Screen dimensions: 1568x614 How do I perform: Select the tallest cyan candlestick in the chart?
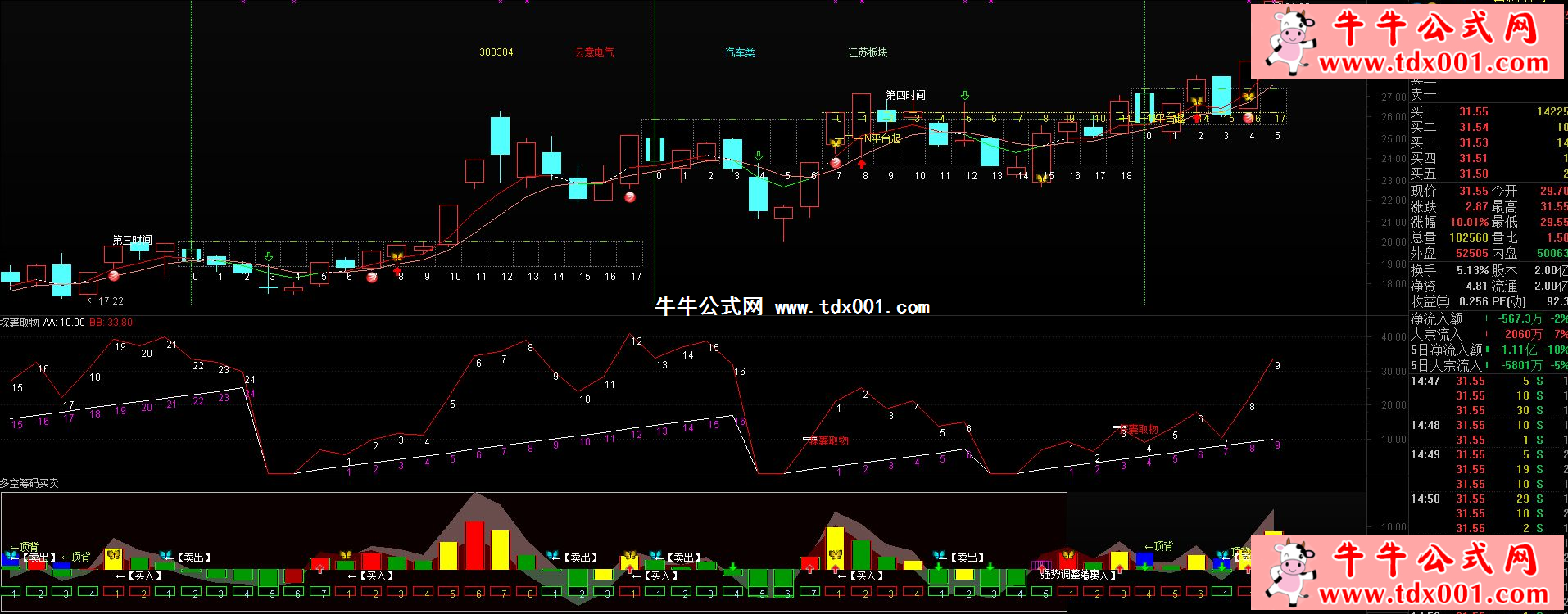pyautogui.click(x=500, y=136)
